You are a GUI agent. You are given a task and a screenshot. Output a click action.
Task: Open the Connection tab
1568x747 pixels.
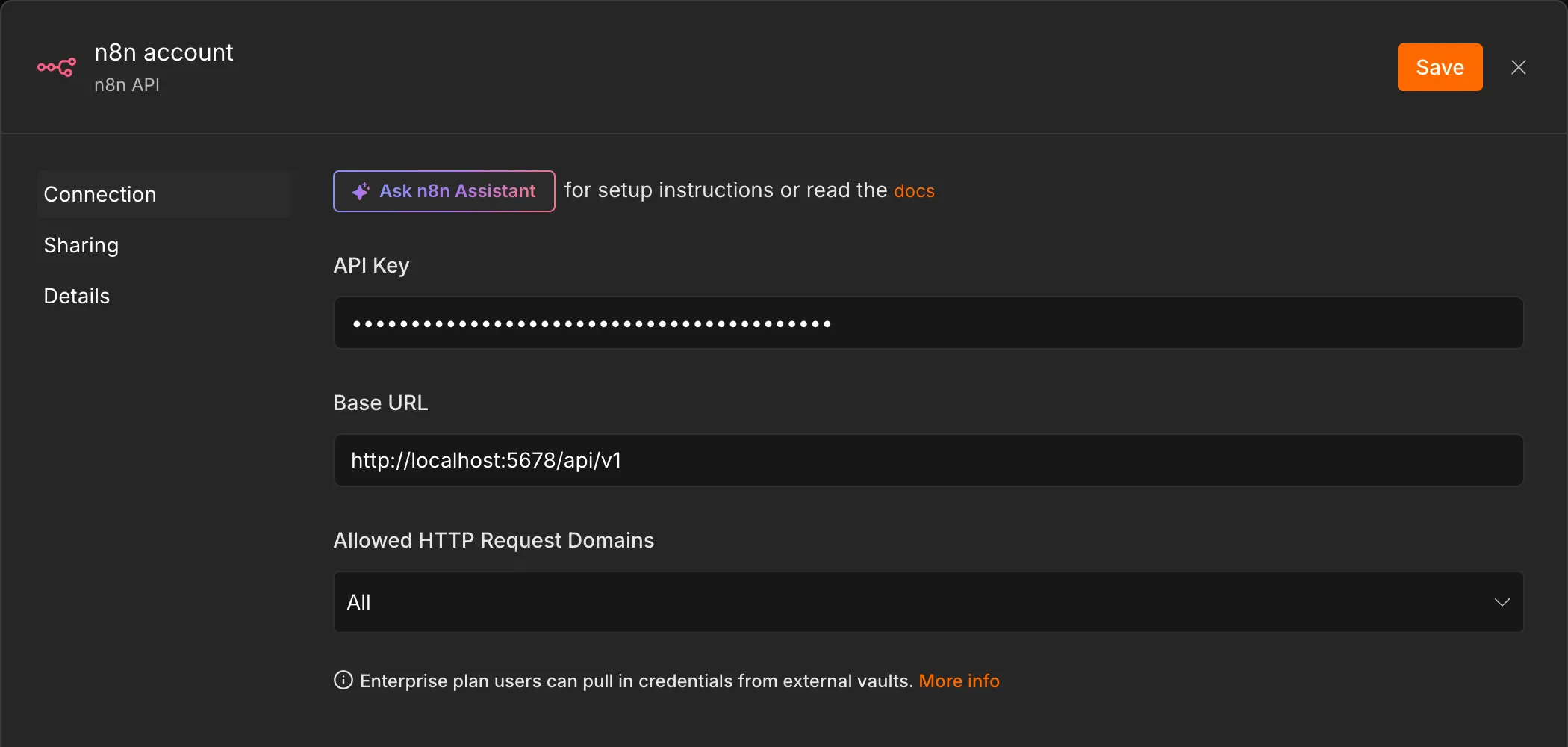(164, 194)
